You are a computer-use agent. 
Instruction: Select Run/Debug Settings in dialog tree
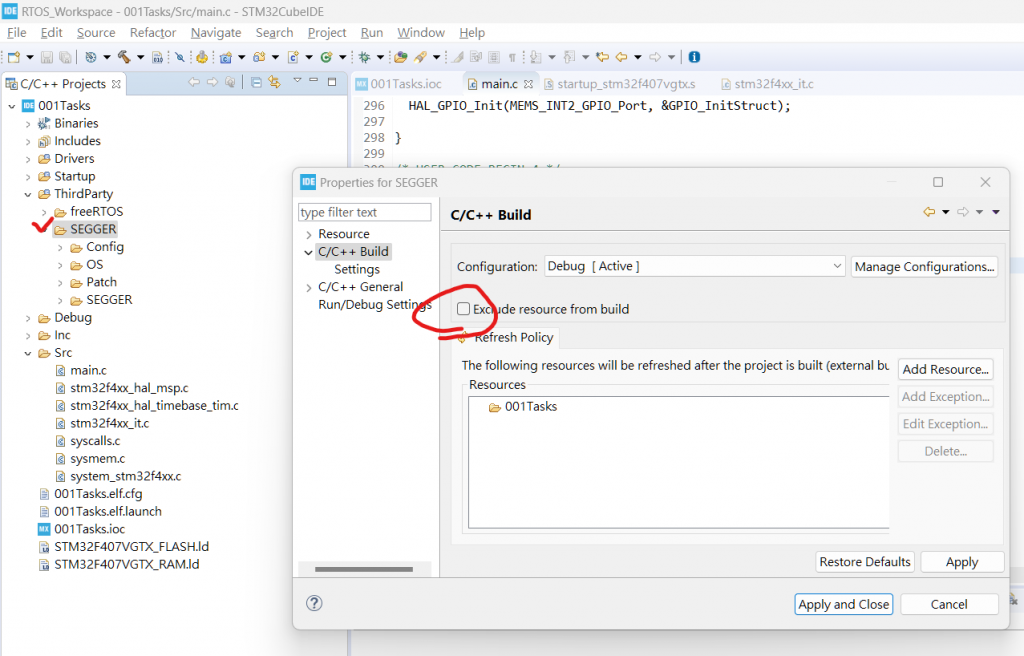click(x=375, y=304)
